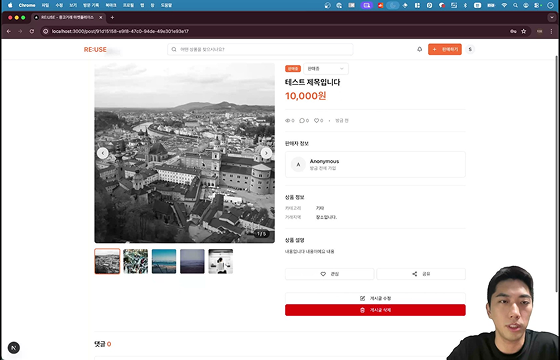View site information icon beside the URL

point(45,31)
